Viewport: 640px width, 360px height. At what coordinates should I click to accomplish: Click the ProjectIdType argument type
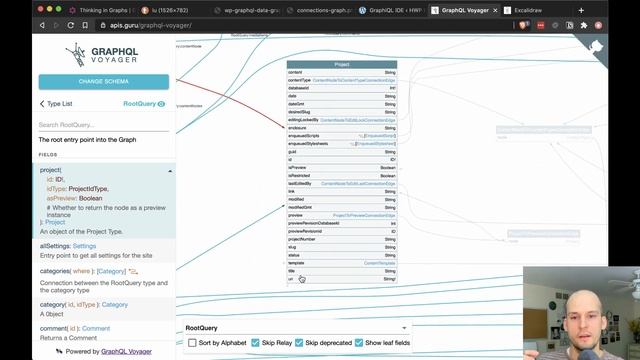pos(88,189)
